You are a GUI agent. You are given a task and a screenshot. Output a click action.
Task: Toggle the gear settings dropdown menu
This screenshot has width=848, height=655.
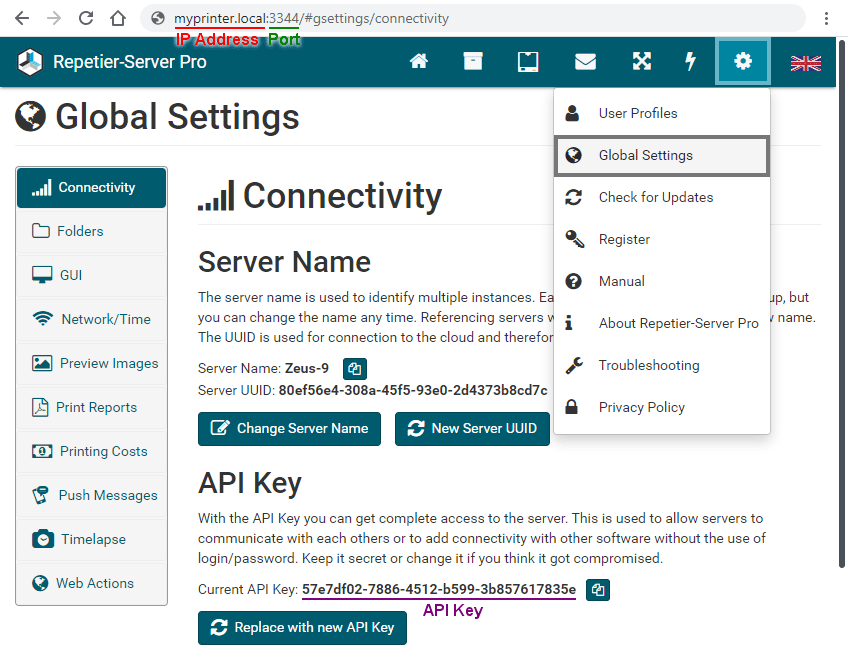tap(742, 62)
